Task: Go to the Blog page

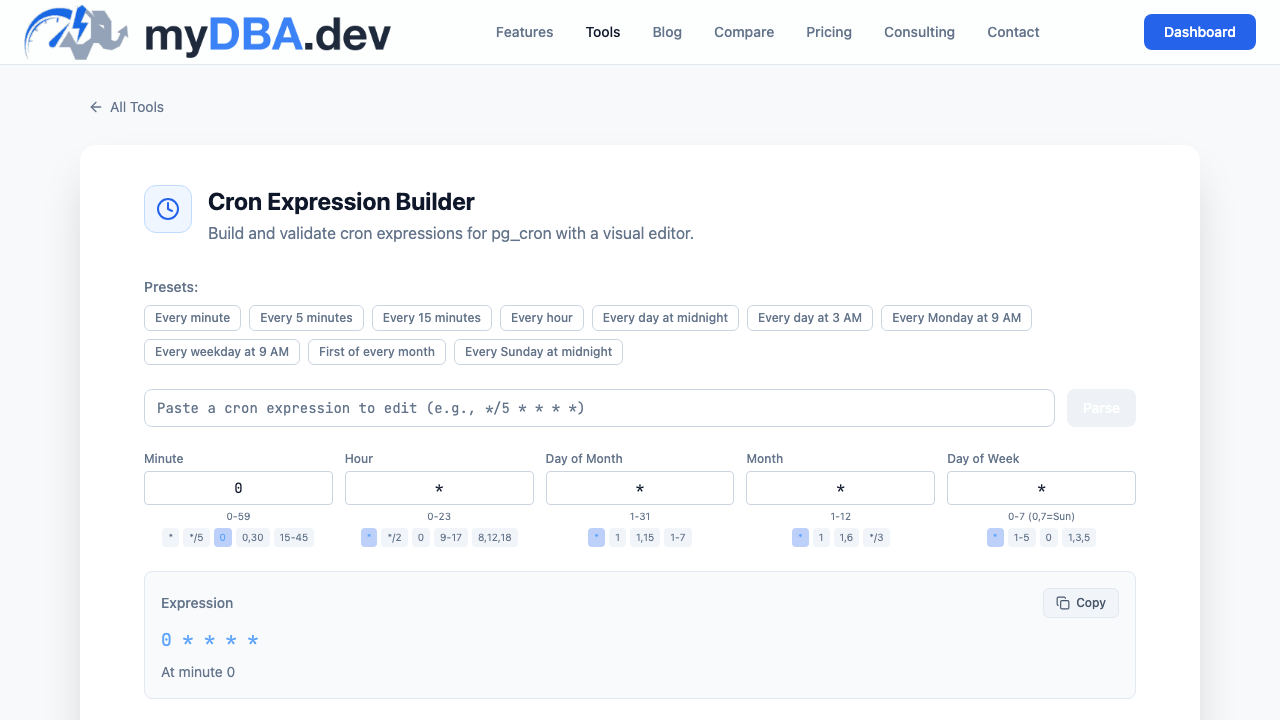Action: pyautogui.click(x=667, y=32)
